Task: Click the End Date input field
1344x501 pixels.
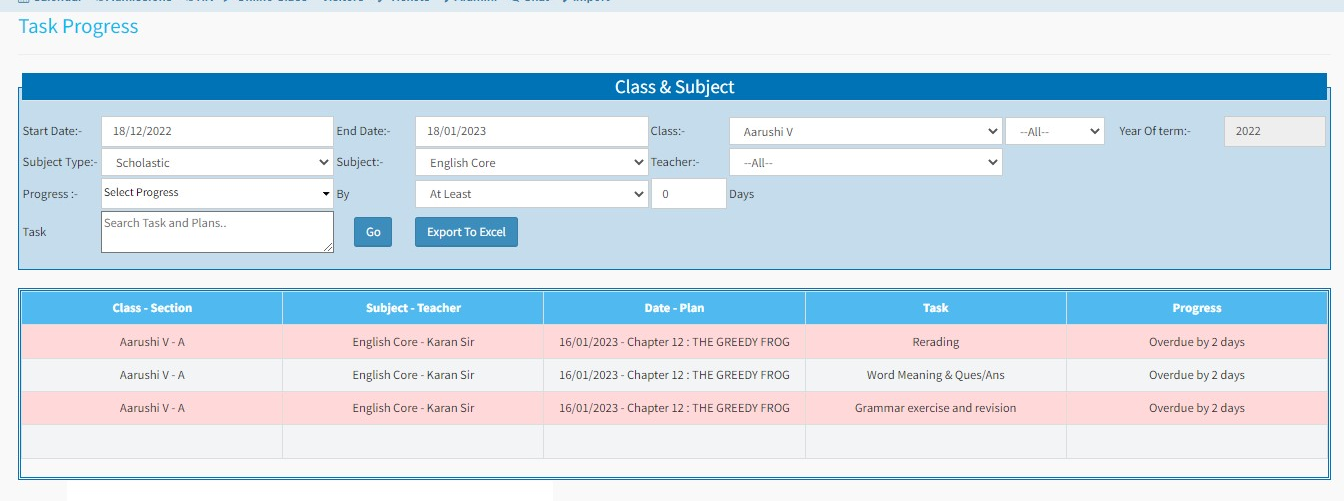Action: point(530,131)
